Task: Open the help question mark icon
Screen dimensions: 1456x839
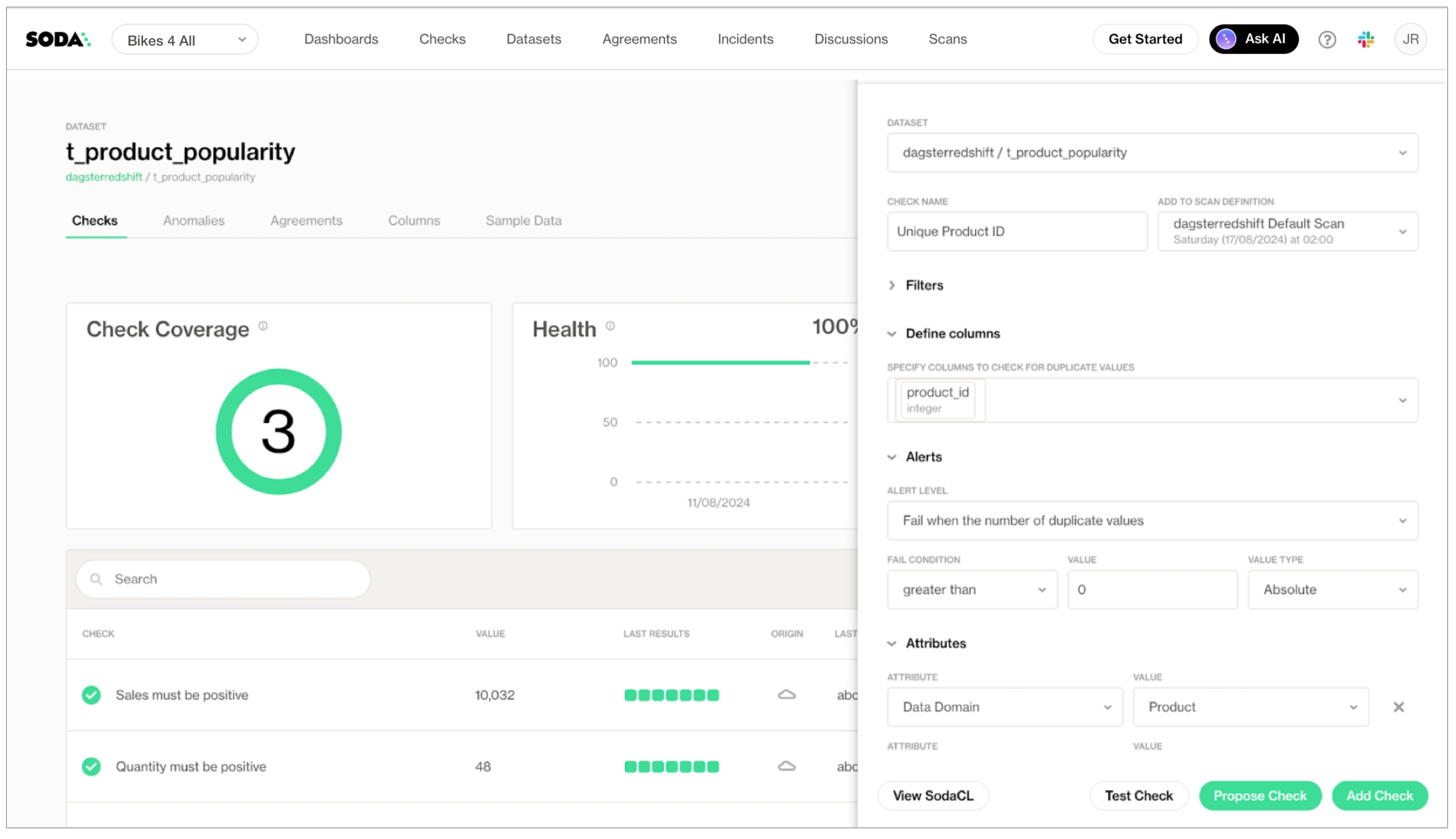Action: 1326,39
